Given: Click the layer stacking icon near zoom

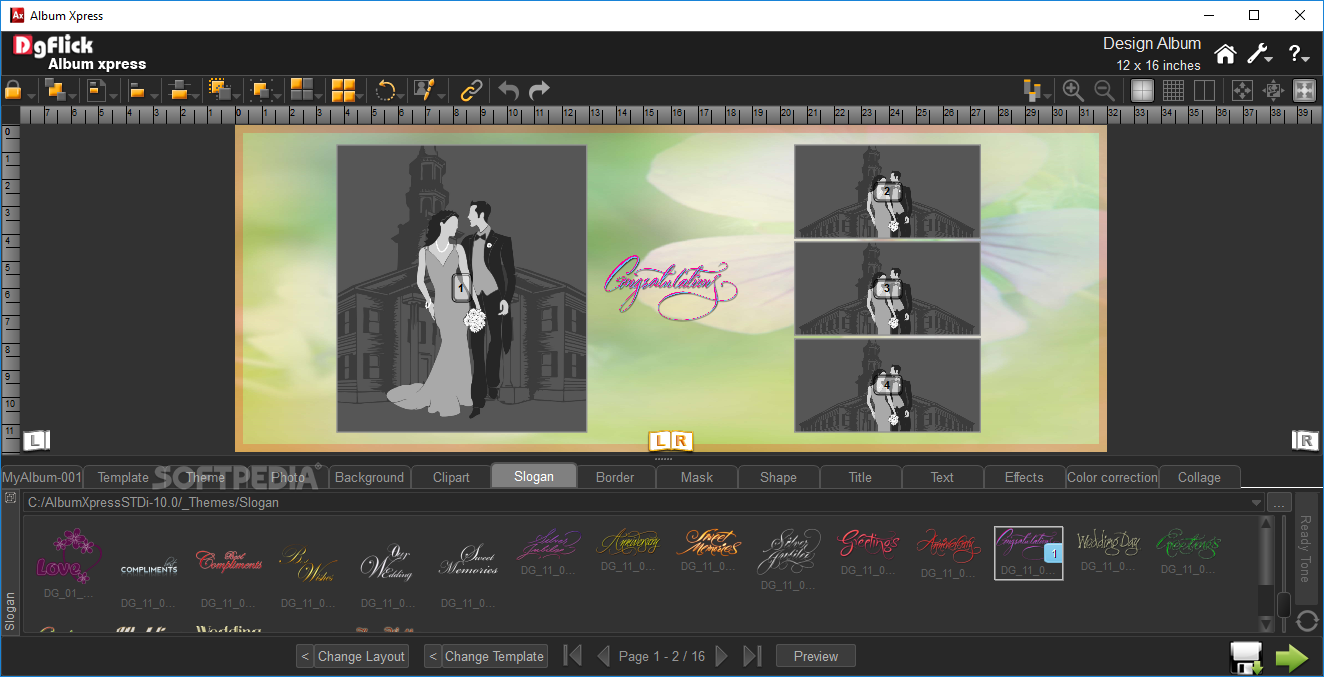Looking at the screenshot, I should (x=1032, y=91).
